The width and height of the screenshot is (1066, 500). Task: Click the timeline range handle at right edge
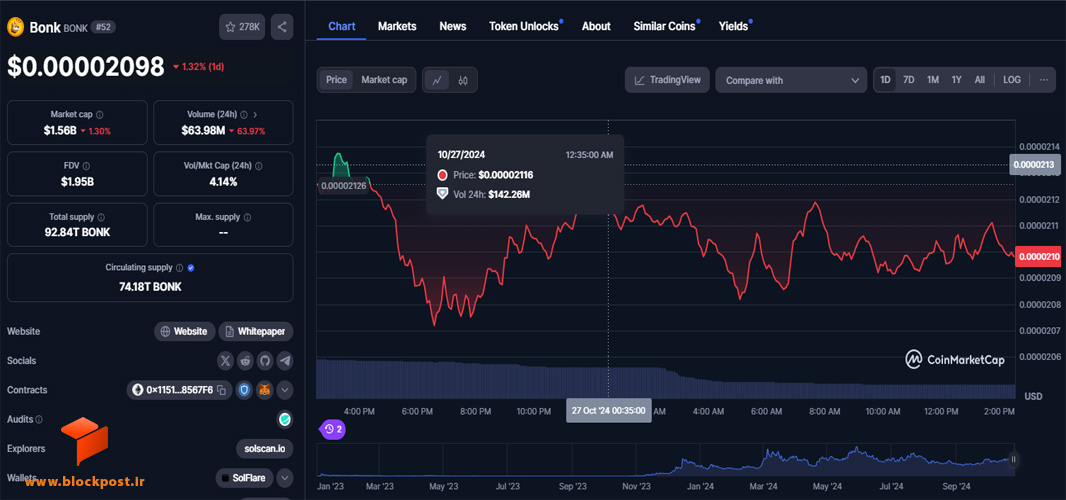coord(1014,459)
